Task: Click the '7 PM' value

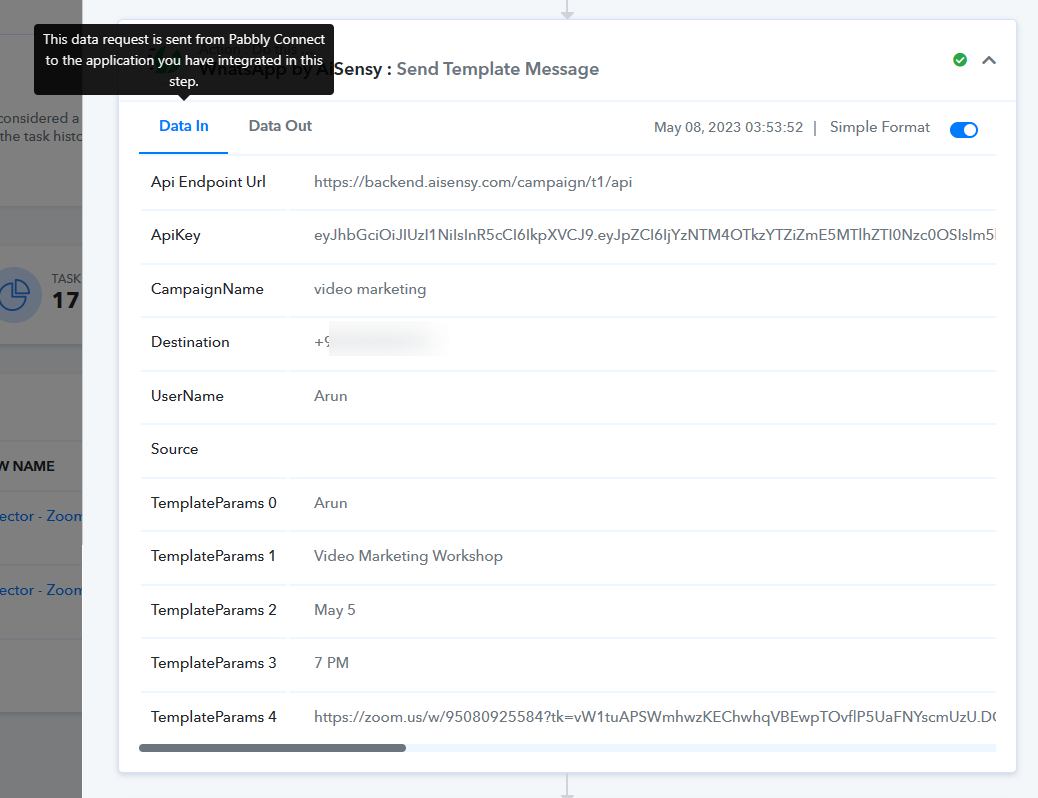Action: point(331,663)
